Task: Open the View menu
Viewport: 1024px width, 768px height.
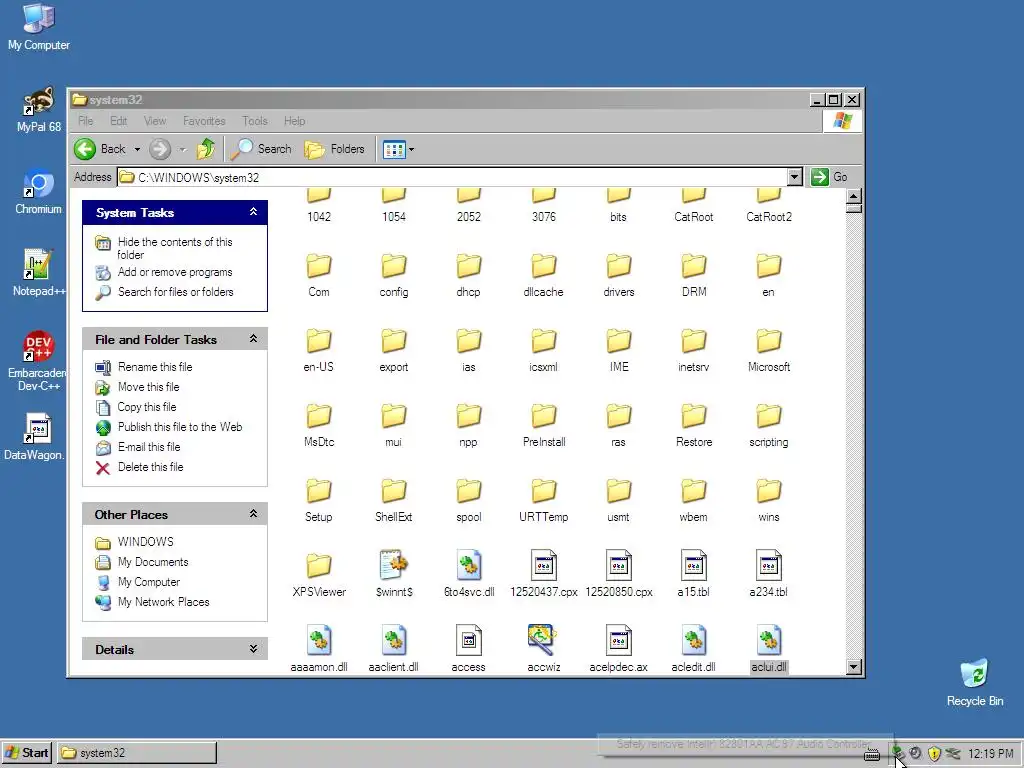Action: tap(155, 121)
